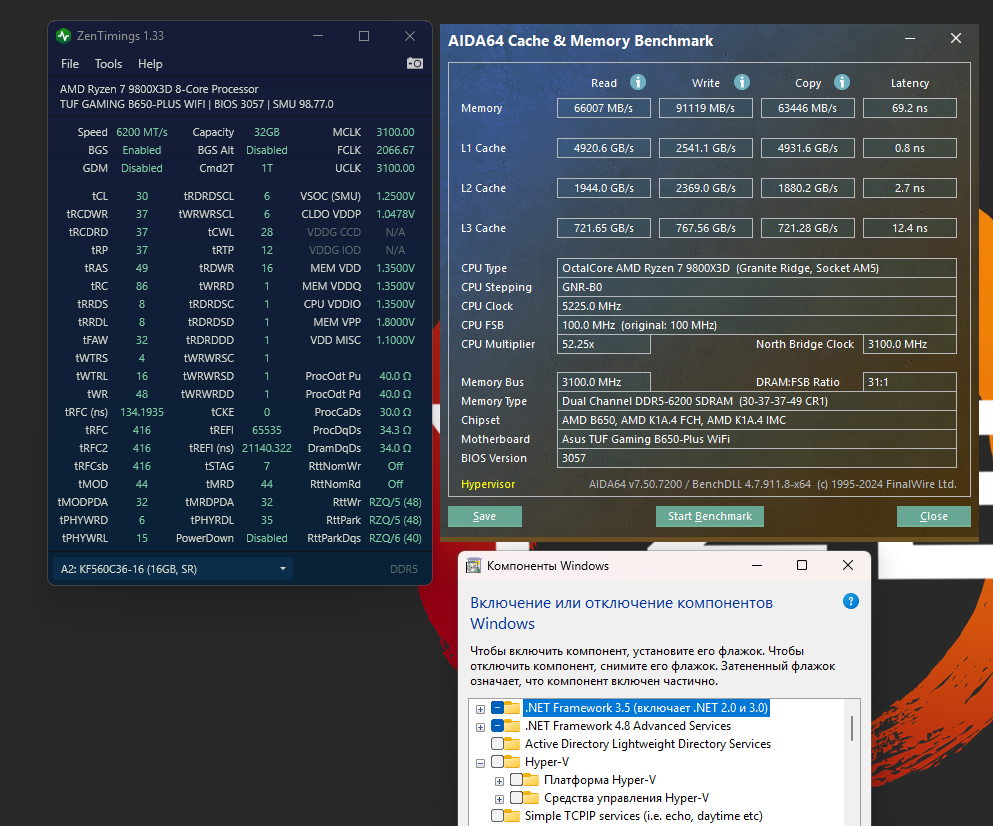Check Средства управления Hyper-V checkbox
This screenshot has width=993, height=826.
tap(516, 797)
